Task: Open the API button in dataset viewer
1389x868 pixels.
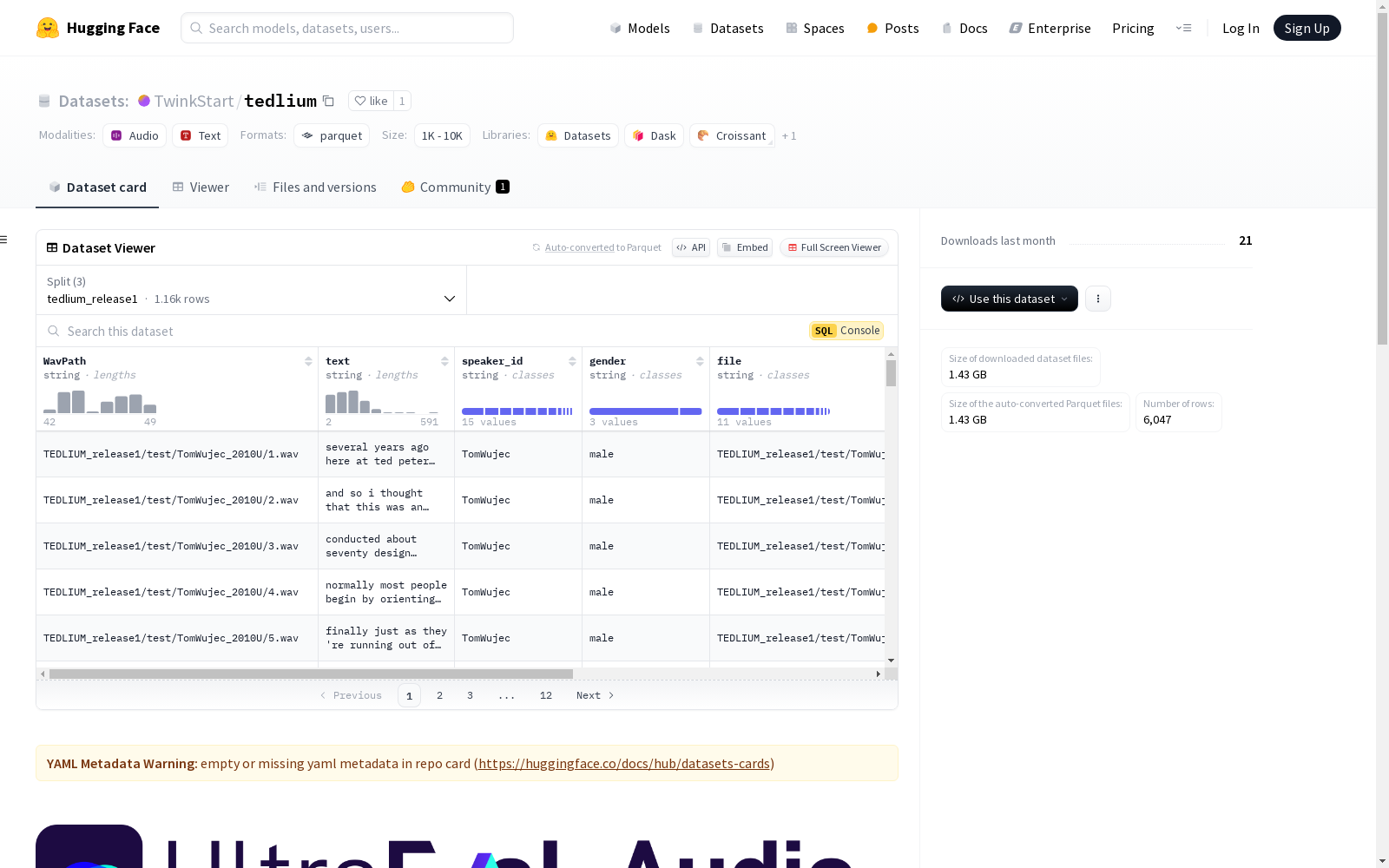Action: [691, 247]
